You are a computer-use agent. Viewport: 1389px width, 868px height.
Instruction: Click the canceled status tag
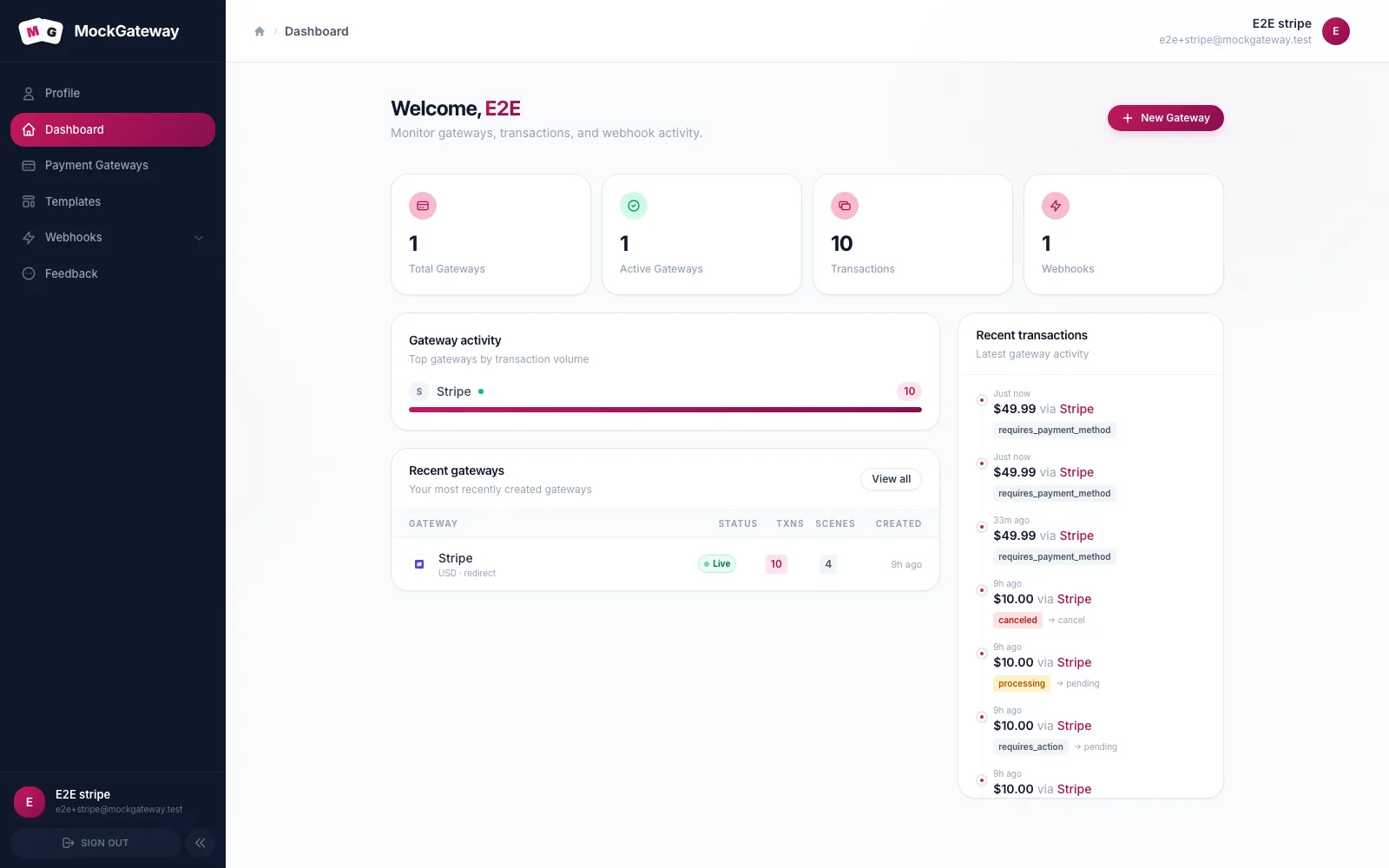tap(1017, 621)
